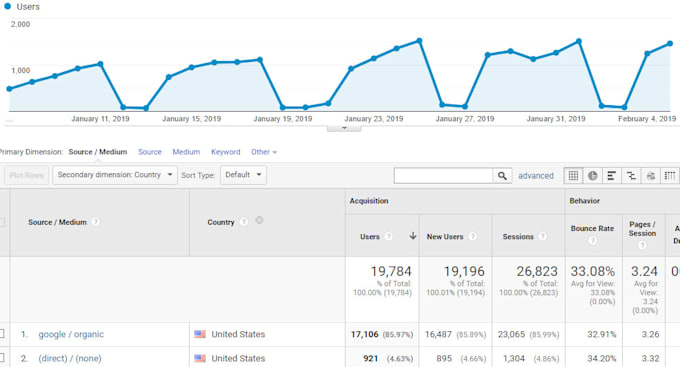
Task: Open help icon under Bounce Rate
Action: (x=592, y=240)
